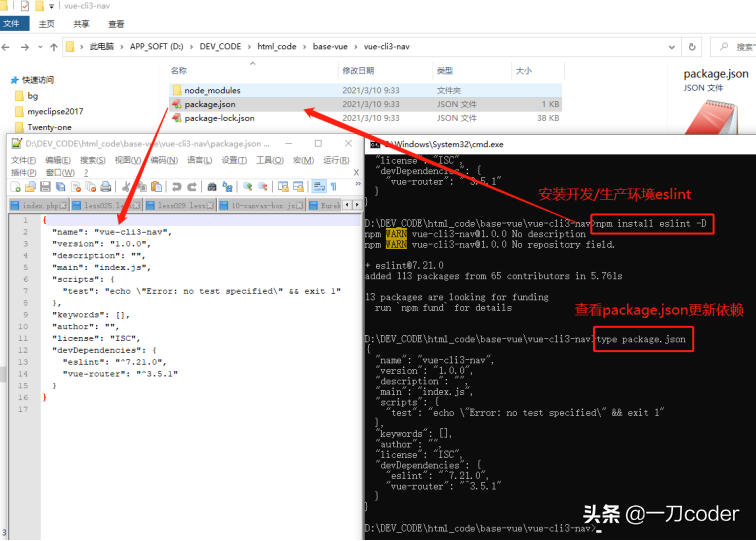This screenshot has width=756, height=541.
Task: Open the bg folder in quick access
Action: [x=27, y=95]
